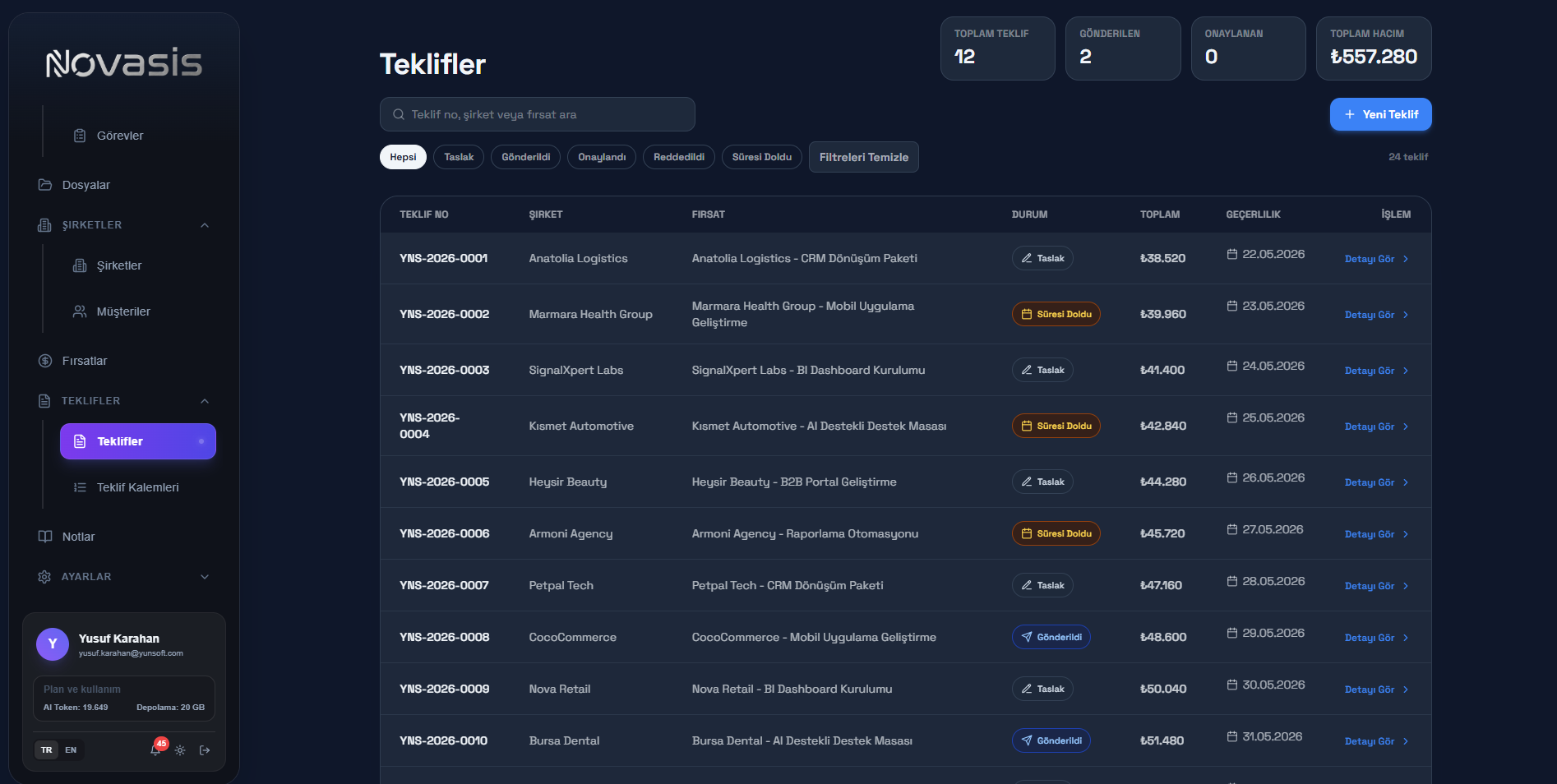Select the Hepsi filter chip
The width and height of the screenshot is (1557, 784).
(403, 157)
